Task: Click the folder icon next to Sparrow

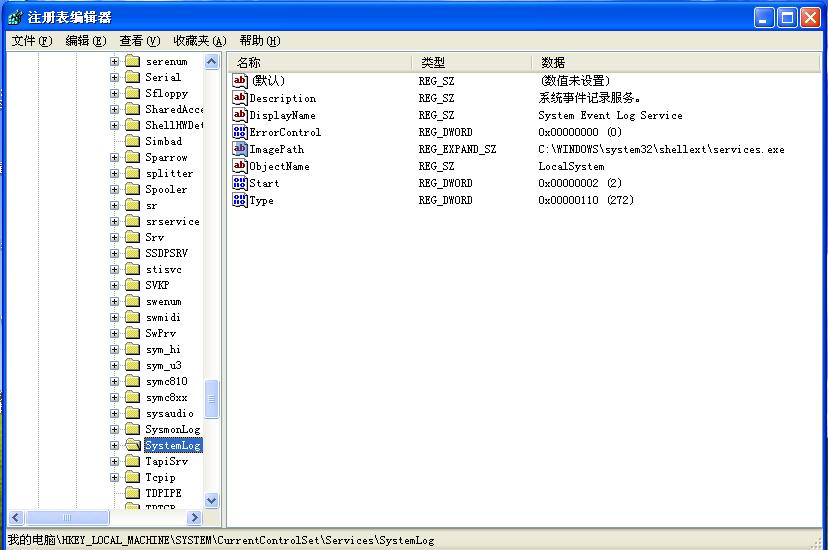Action: point(133,157)
